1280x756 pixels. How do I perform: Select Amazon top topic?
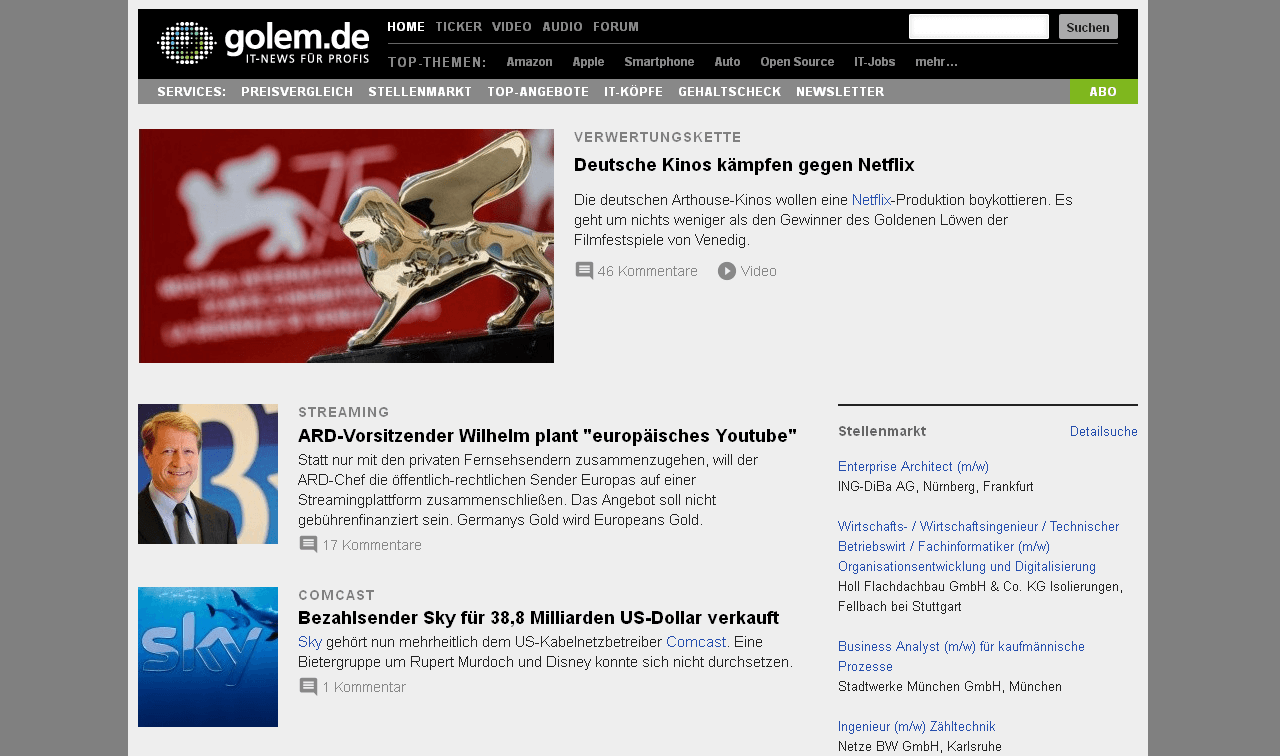click(529, 62)
